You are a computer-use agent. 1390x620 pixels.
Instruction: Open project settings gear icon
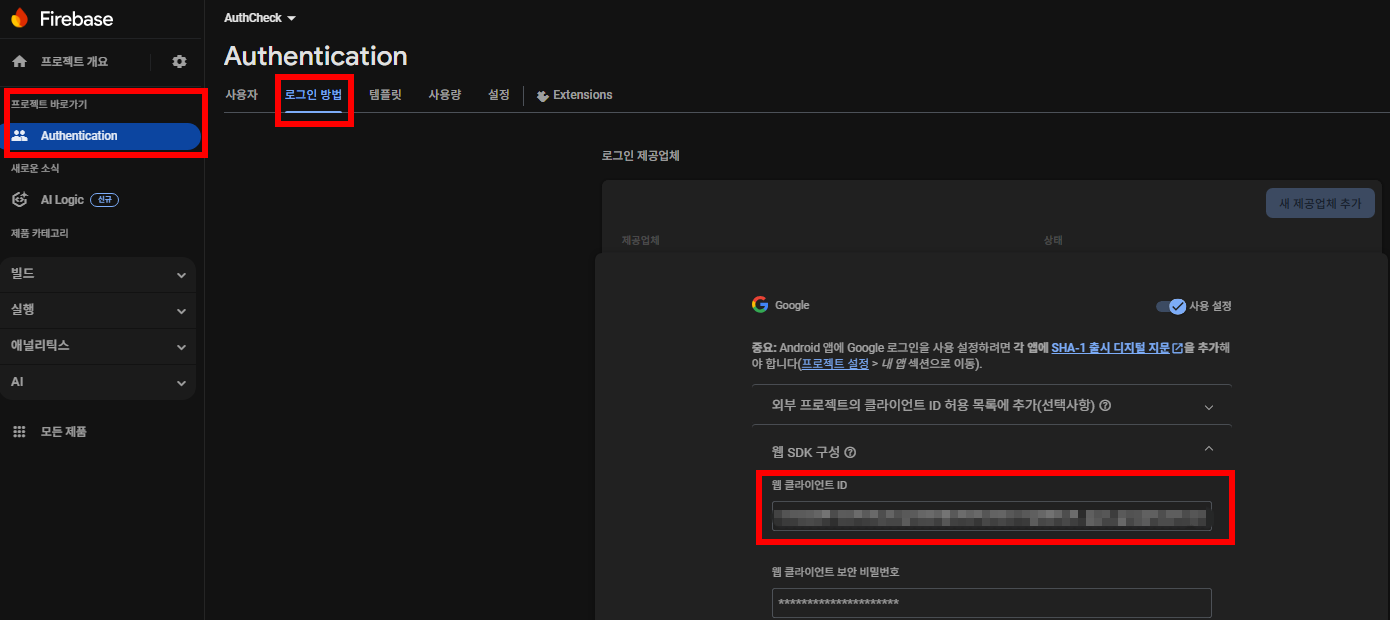point(179,62)
